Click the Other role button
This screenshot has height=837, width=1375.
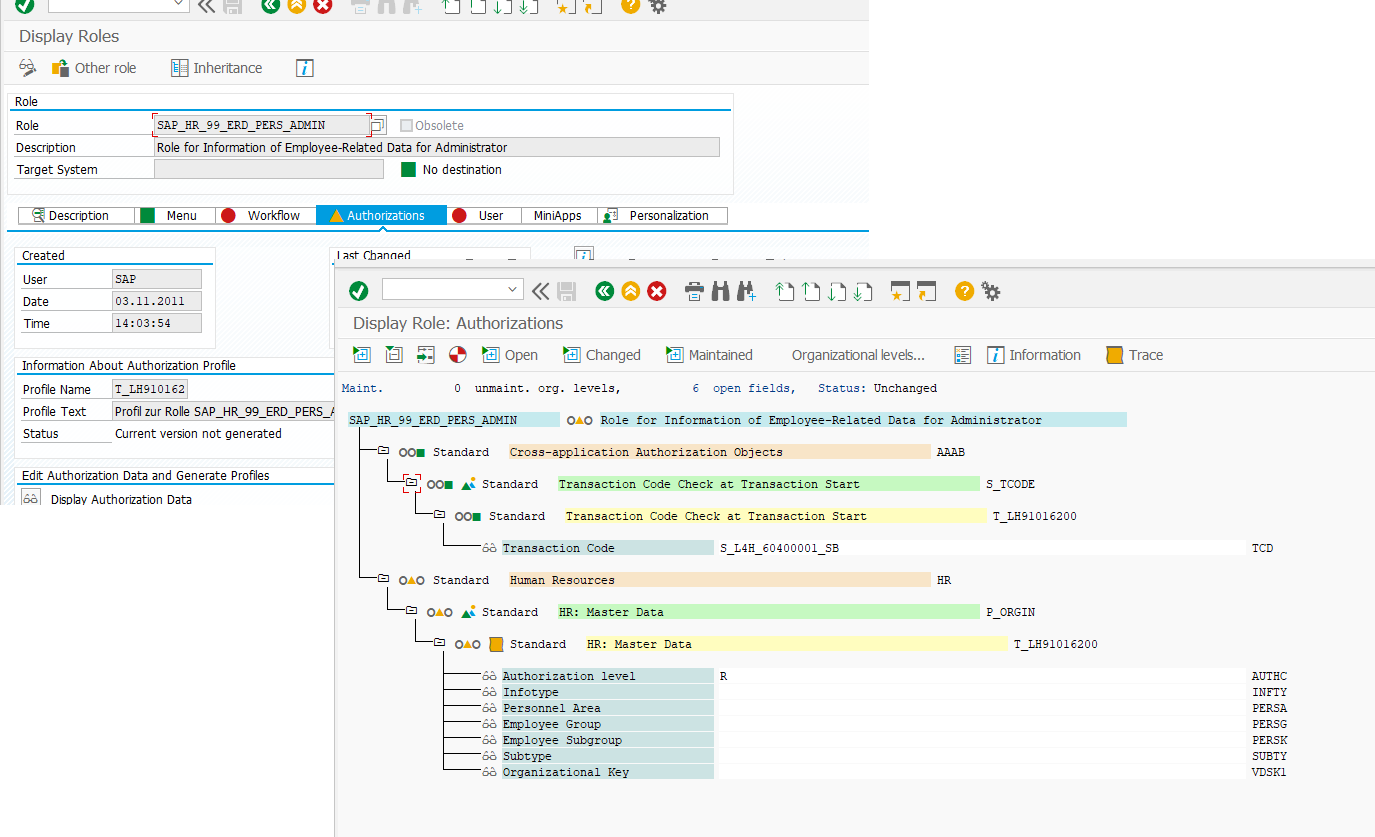93,68
